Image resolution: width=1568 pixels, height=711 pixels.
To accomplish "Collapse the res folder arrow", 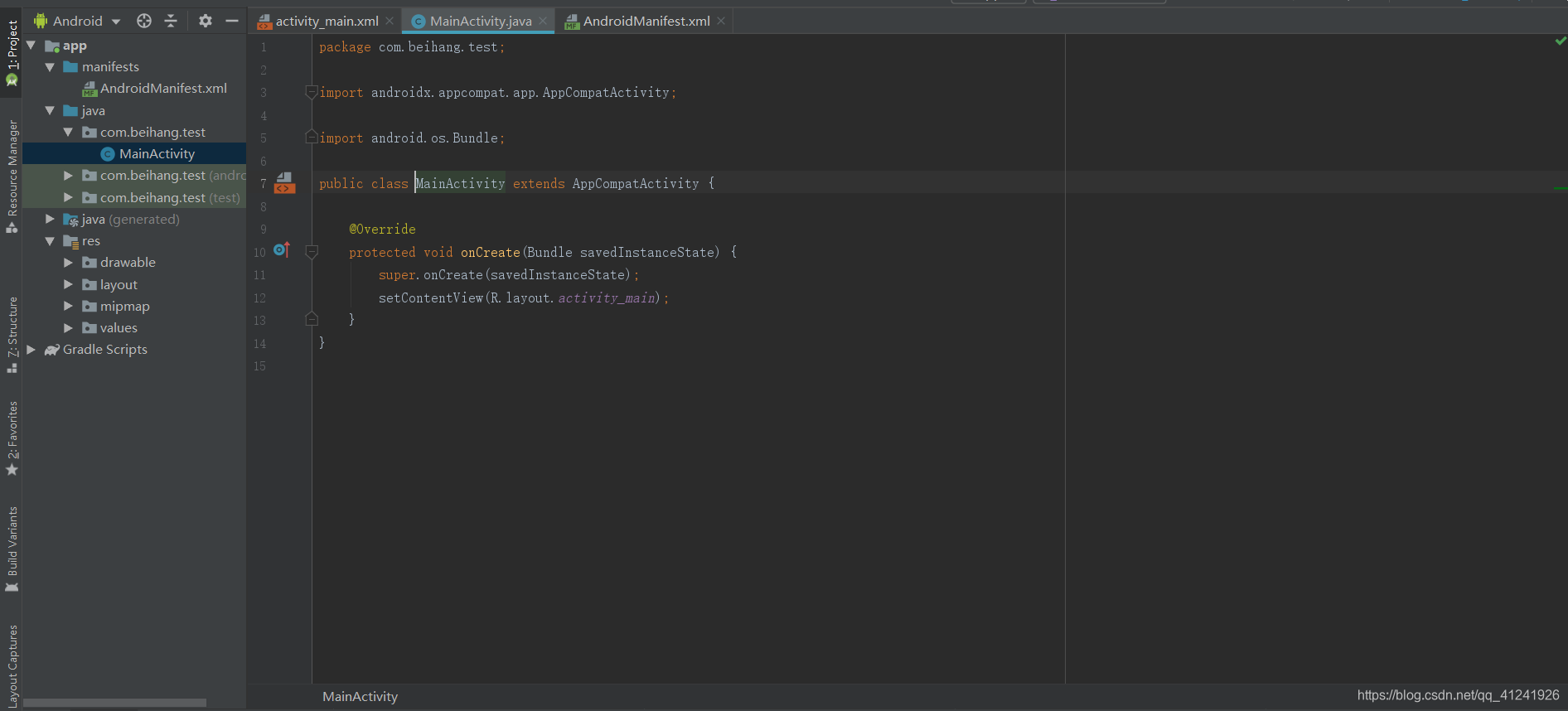I will pos(50,241).
